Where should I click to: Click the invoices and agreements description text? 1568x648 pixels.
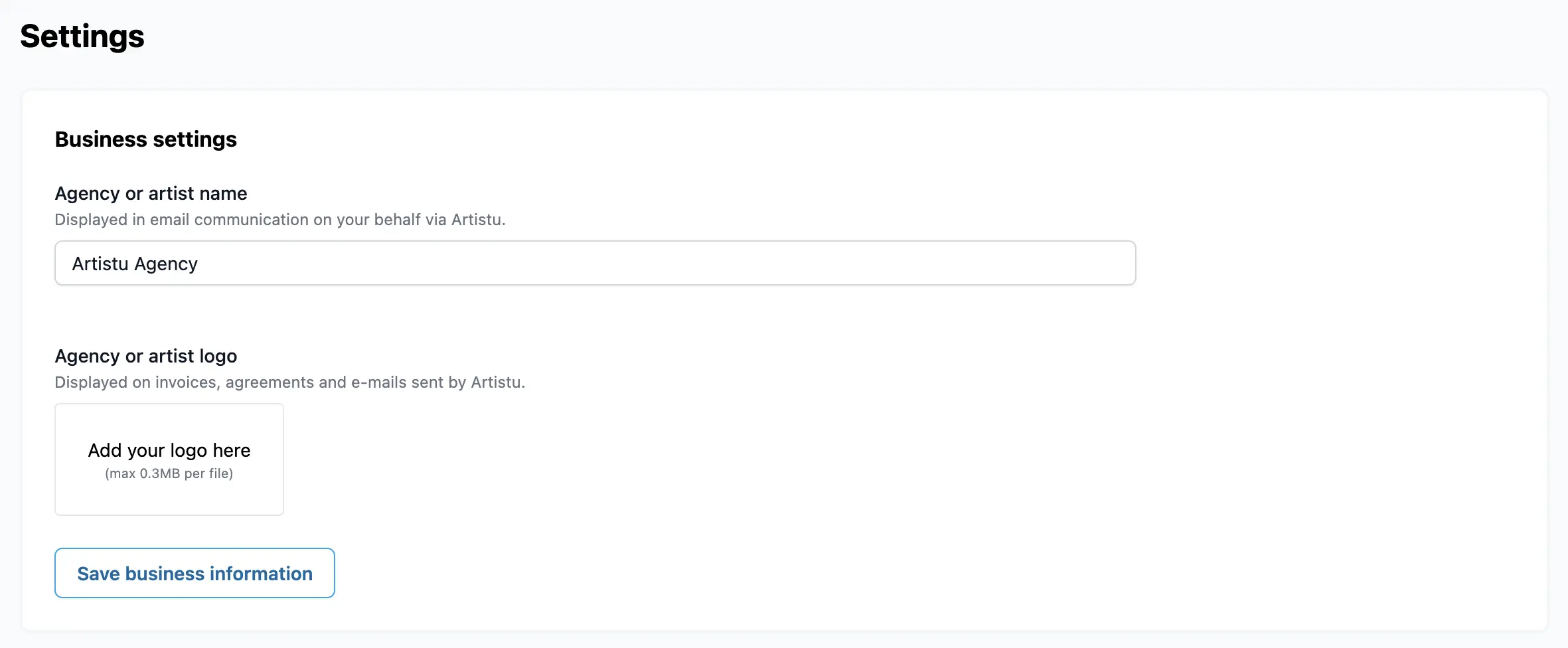click(289, 382)
